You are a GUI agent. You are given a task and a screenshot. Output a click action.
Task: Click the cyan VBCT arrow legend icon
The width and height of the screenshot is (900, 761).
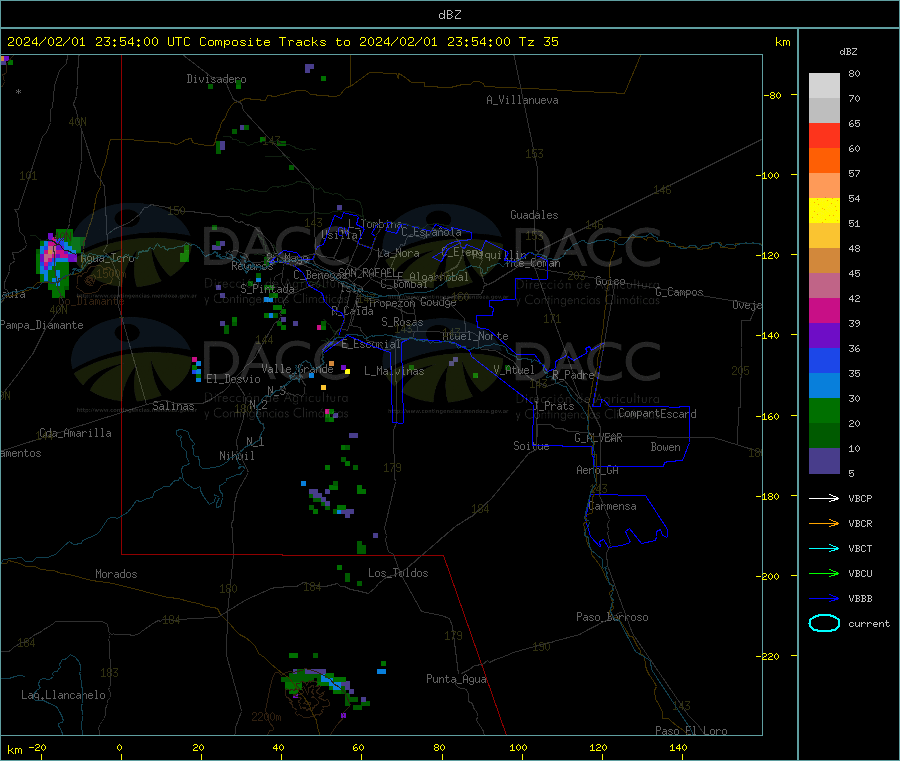click(824, 549)
